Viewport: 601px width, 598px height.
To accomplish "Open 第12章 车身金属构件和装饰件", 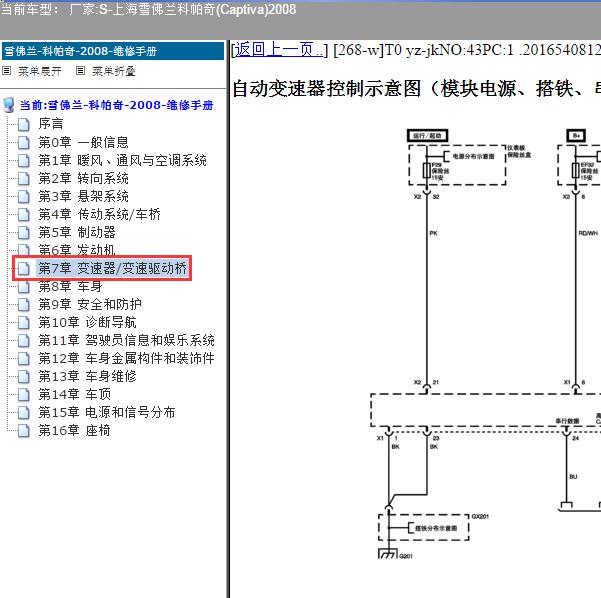I will pyautogui.click(x=126, y=358).
